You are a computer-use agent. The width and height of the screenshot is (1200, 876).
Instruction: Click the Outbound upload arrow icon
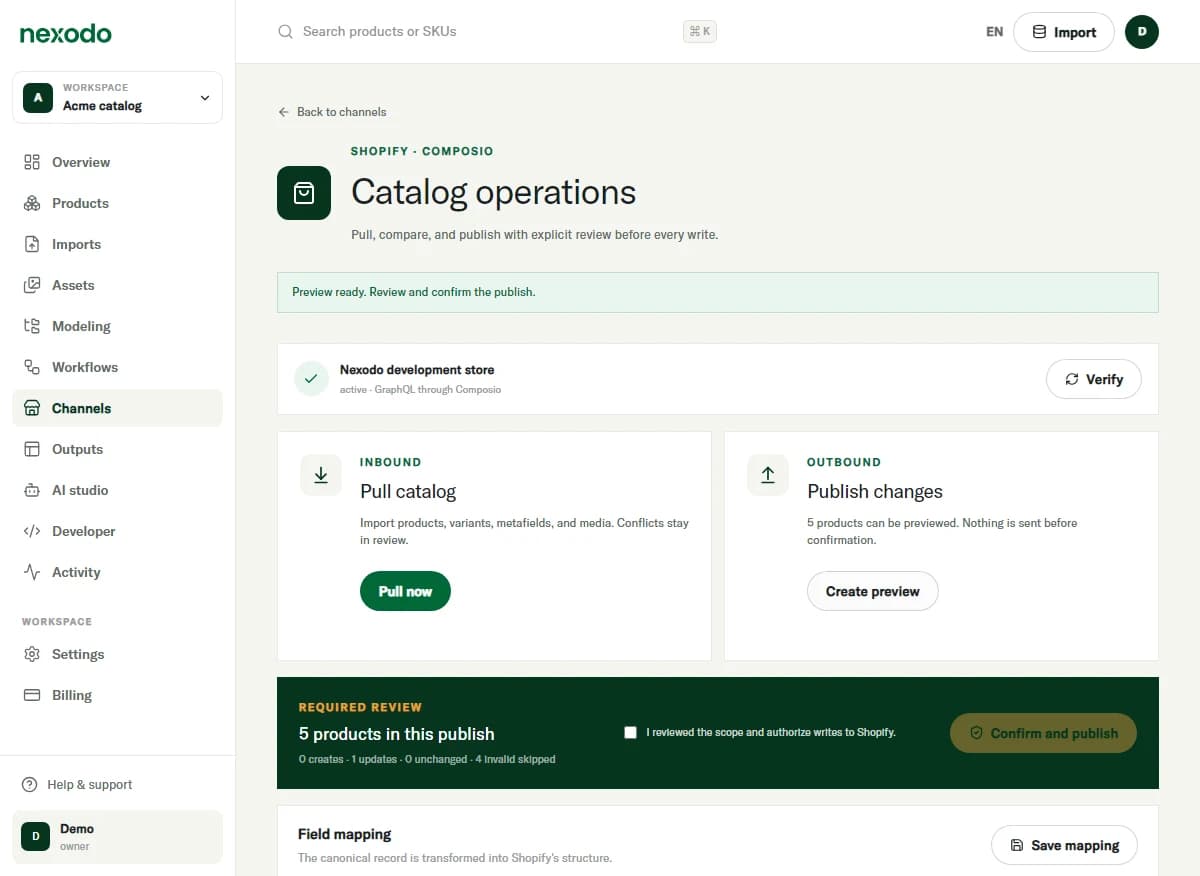768,475
